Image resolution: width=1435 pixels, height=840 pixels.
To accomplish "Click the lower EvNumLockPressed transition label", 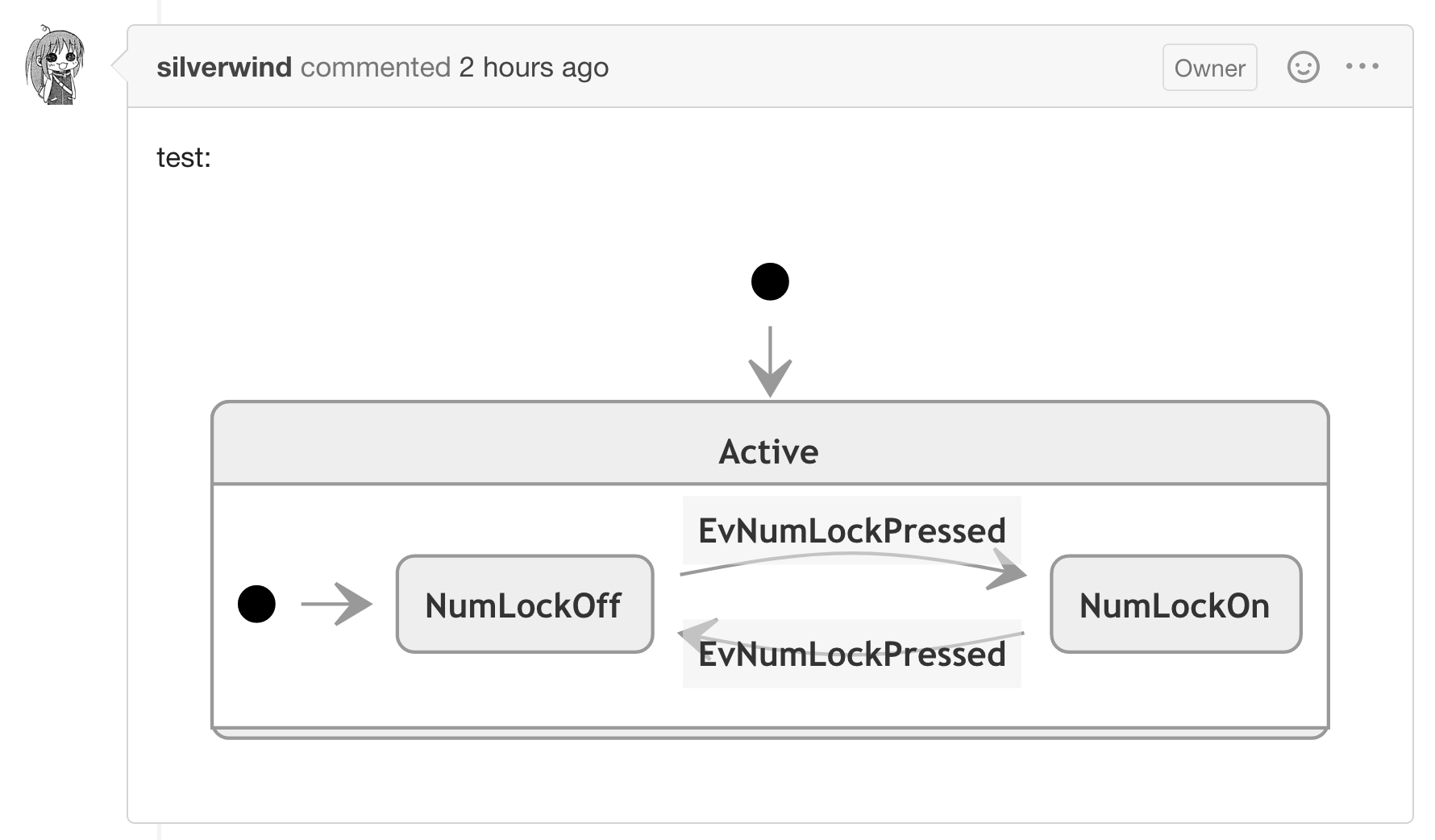I will coord(851,654).
